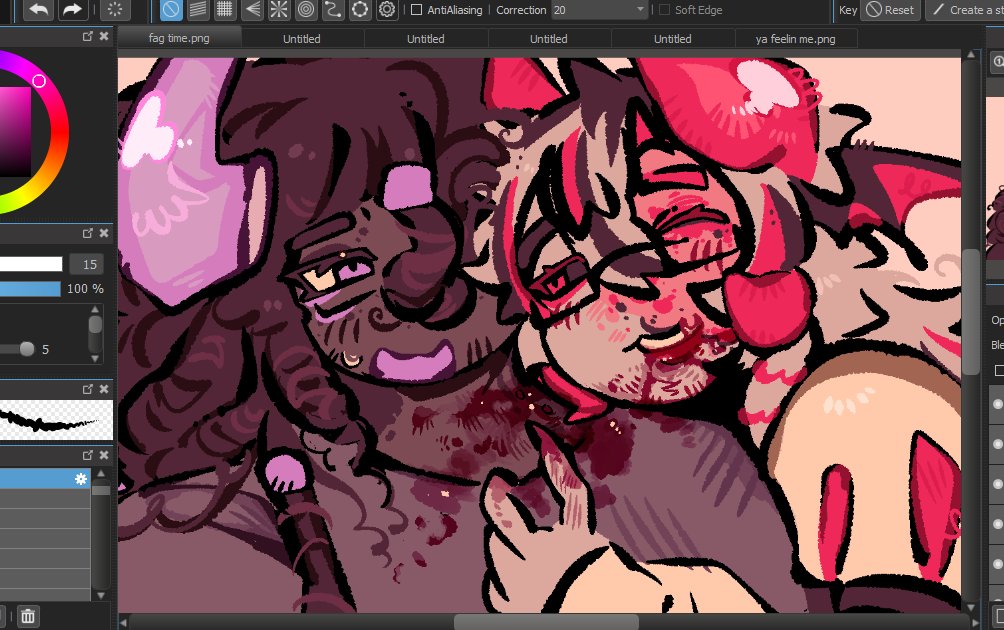
Task: Select the dotted circle snap icon
Action: click(360, 10)
